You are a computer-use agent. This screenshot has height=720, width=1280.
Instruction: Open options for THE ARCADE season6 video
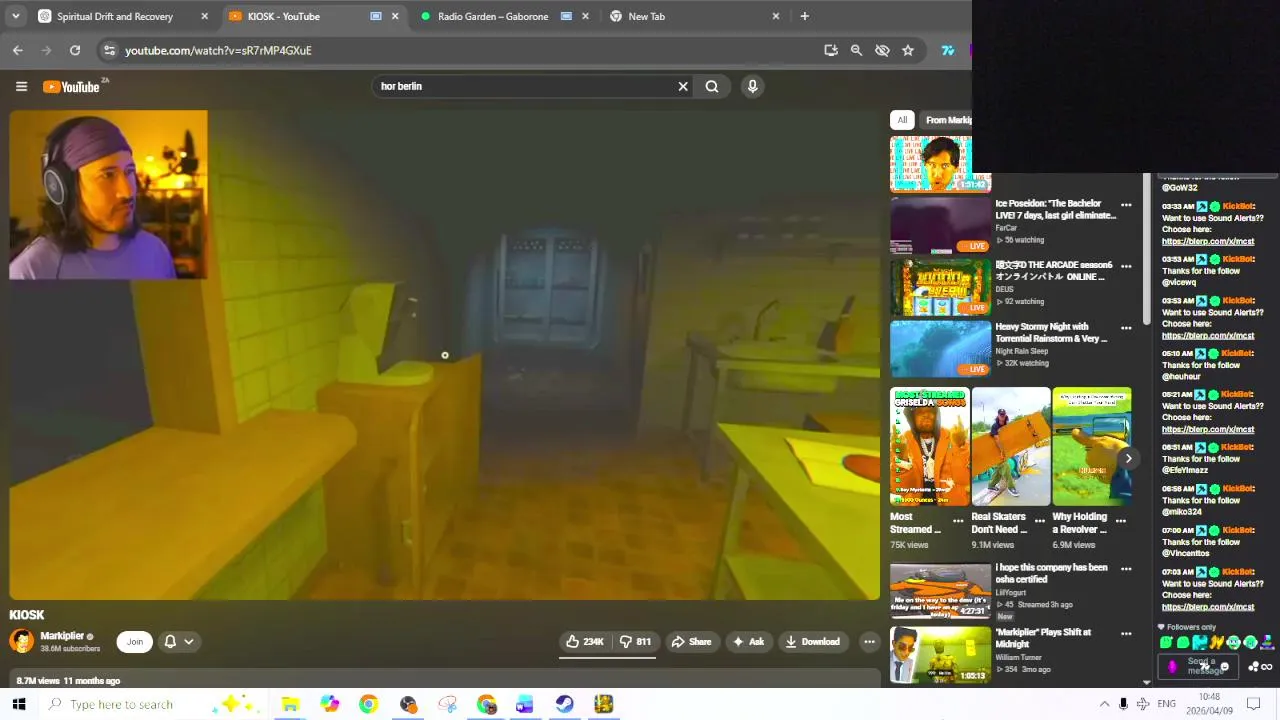[1126, 267]
